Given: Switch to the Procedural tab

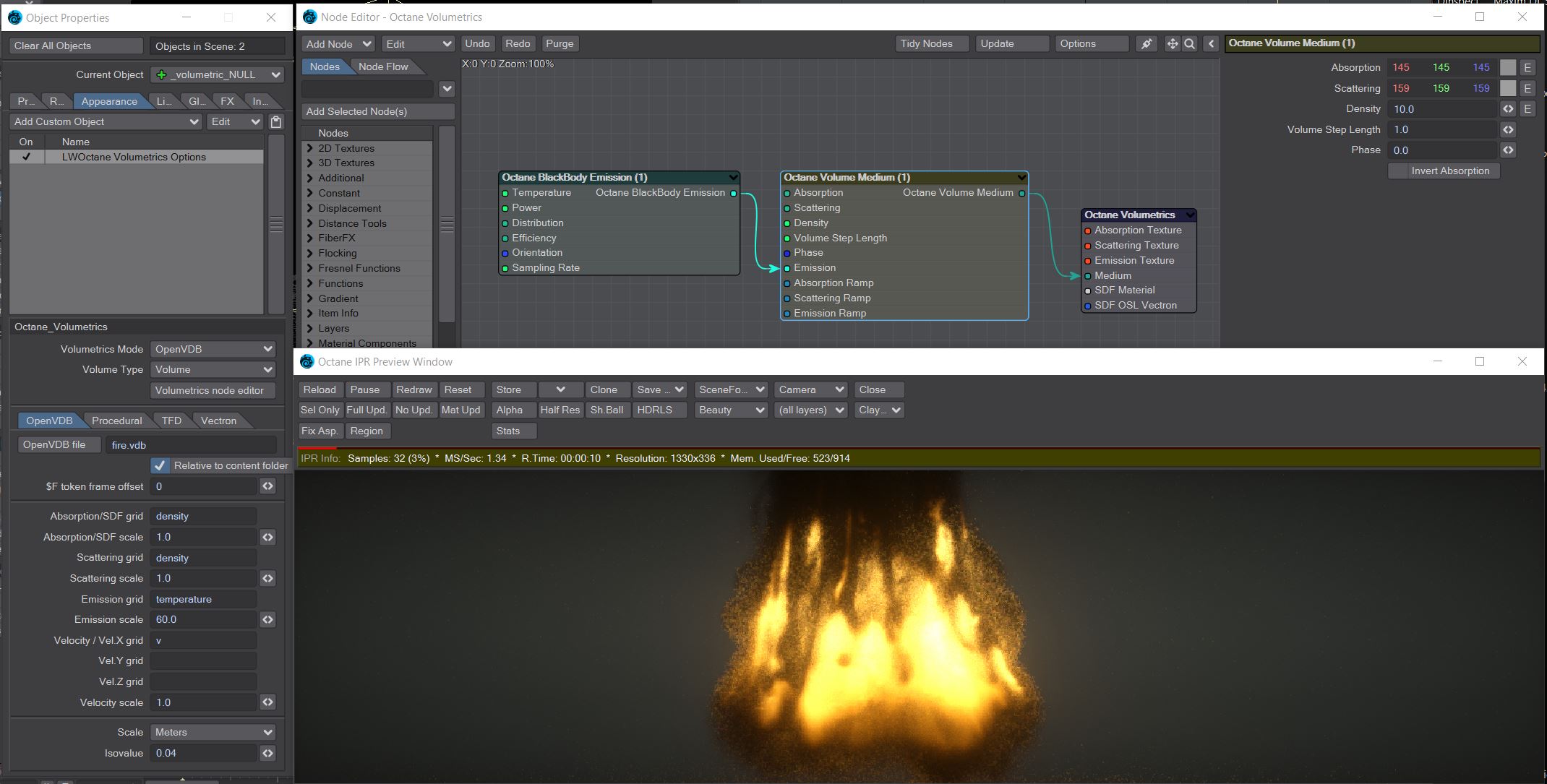Looking at the screenshot, I should (116, 421).
